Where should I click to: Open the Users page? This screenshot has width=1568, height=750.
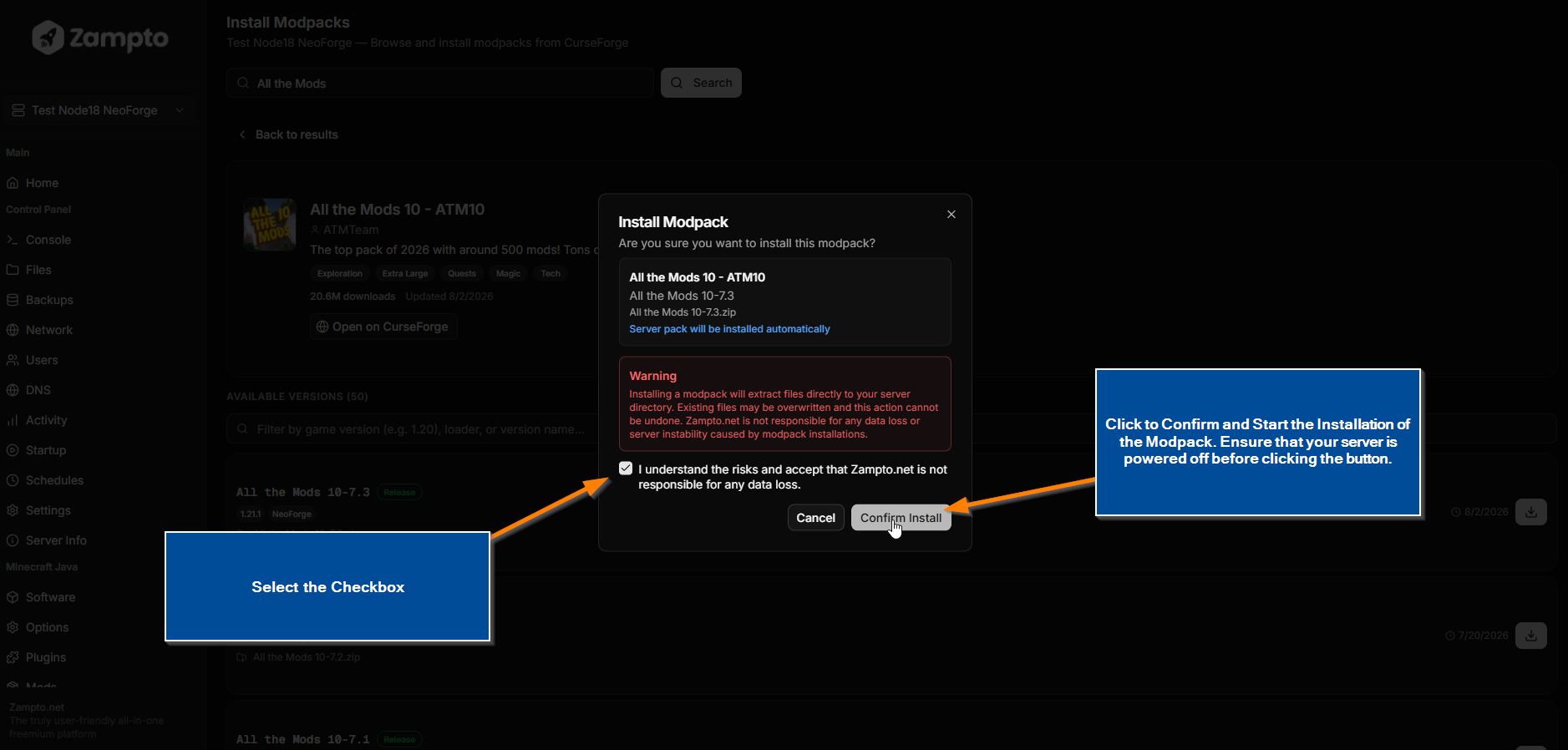[42, 360]
